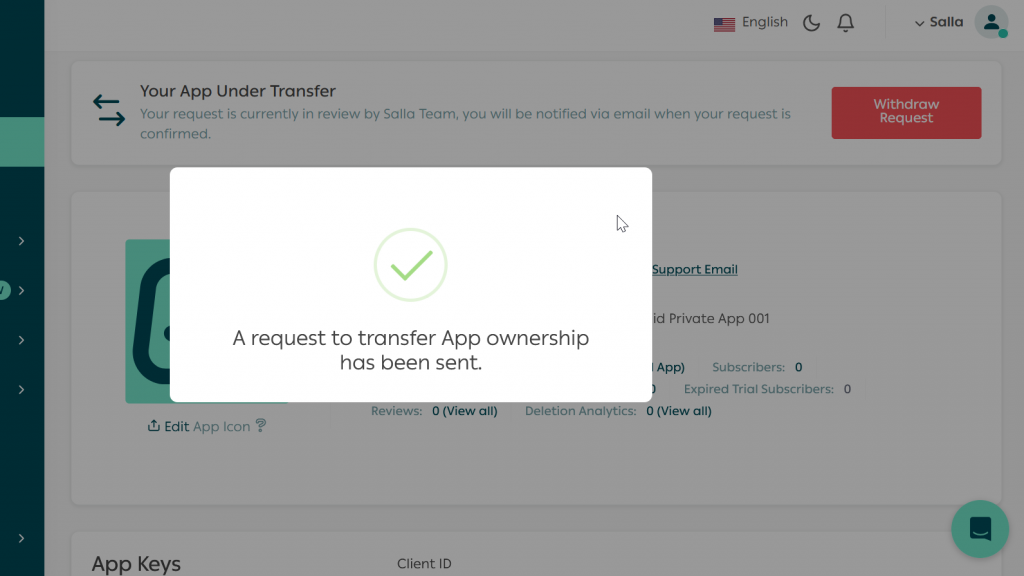Open the notifications bell
Viewport: 1024px width, 576px height.
point(845,22)
